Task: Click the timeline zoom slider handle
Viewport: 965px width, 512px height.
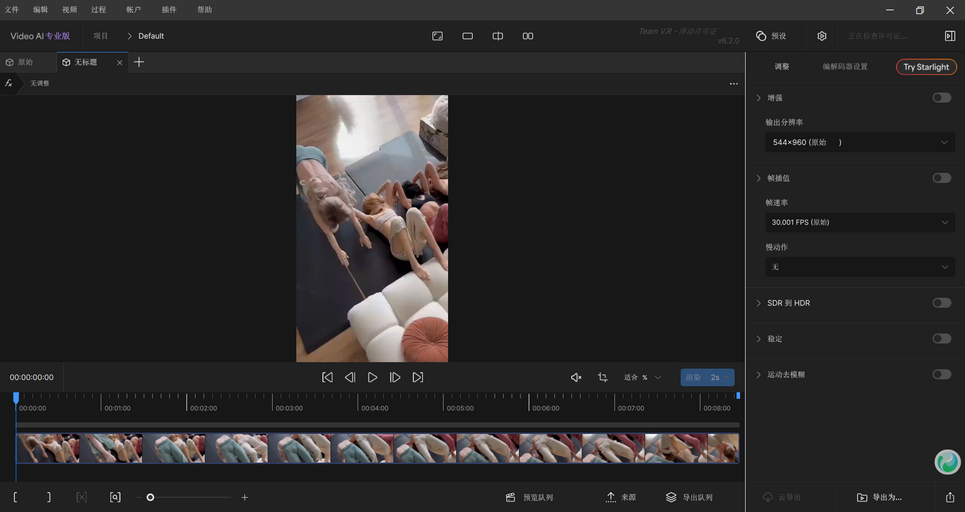Action: 150,497
